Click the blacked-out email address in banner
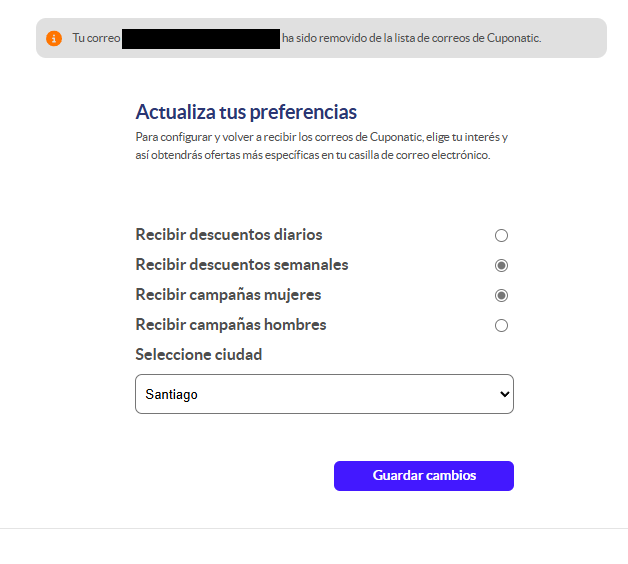The height and width of the screenshot is (564, 628). click(x=201, y=38)
